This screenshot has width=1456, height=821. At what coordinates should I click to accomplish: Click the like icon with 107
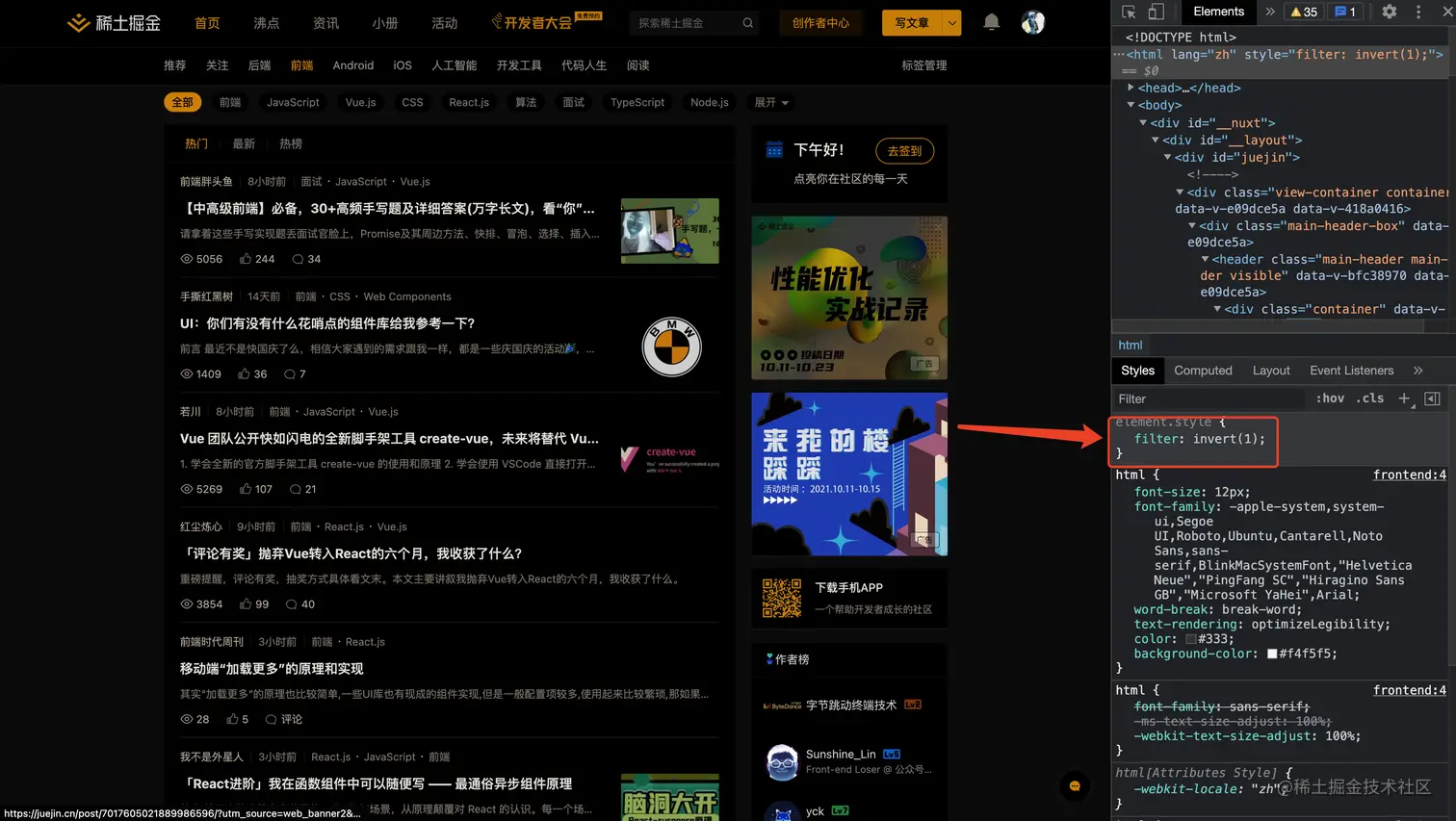(244, 489)
